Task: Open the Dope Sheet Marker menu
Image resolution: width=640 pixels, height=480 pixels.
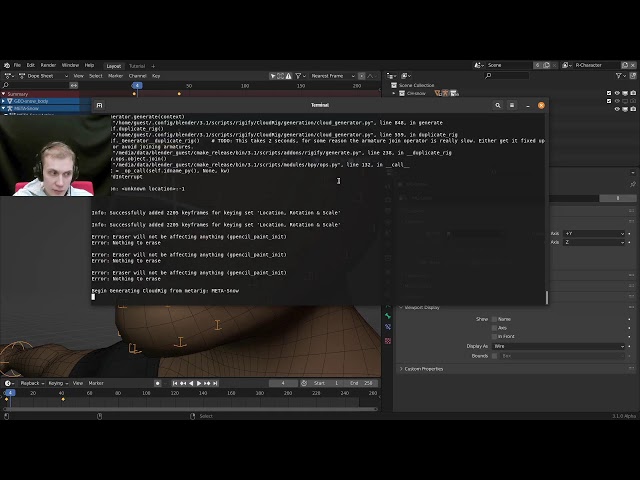Action: [116, 76]
